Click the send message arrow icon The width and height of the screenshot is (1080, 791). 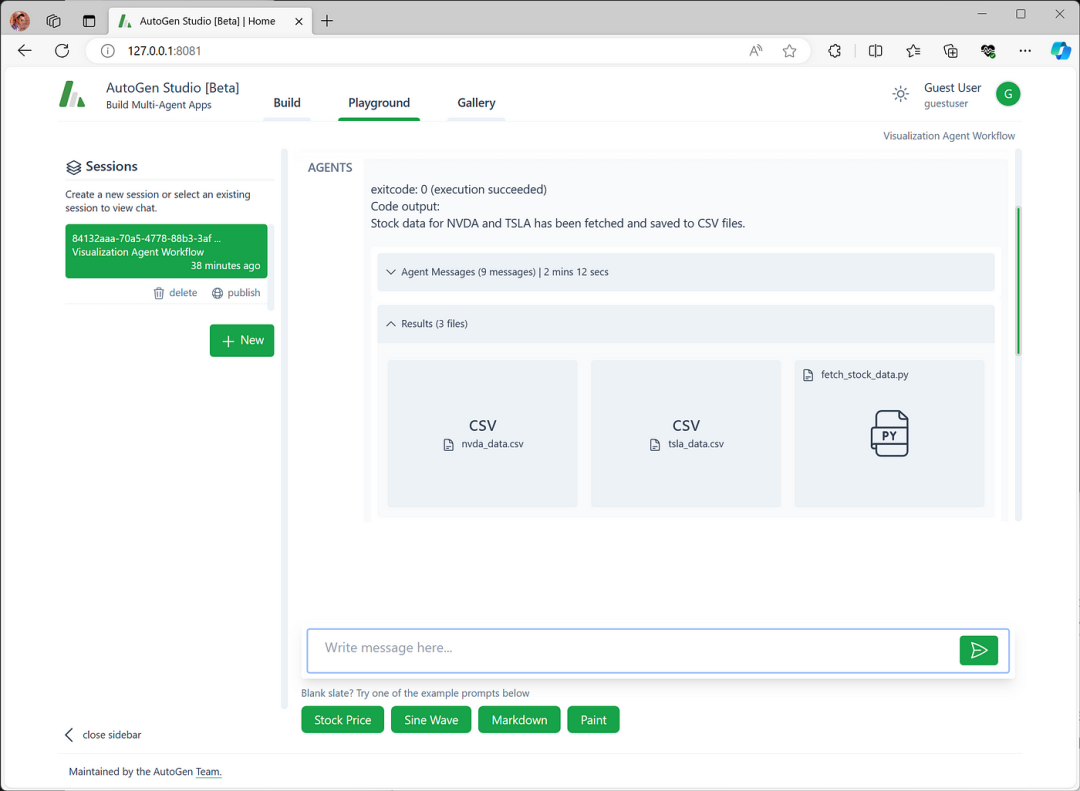(979, 650)
